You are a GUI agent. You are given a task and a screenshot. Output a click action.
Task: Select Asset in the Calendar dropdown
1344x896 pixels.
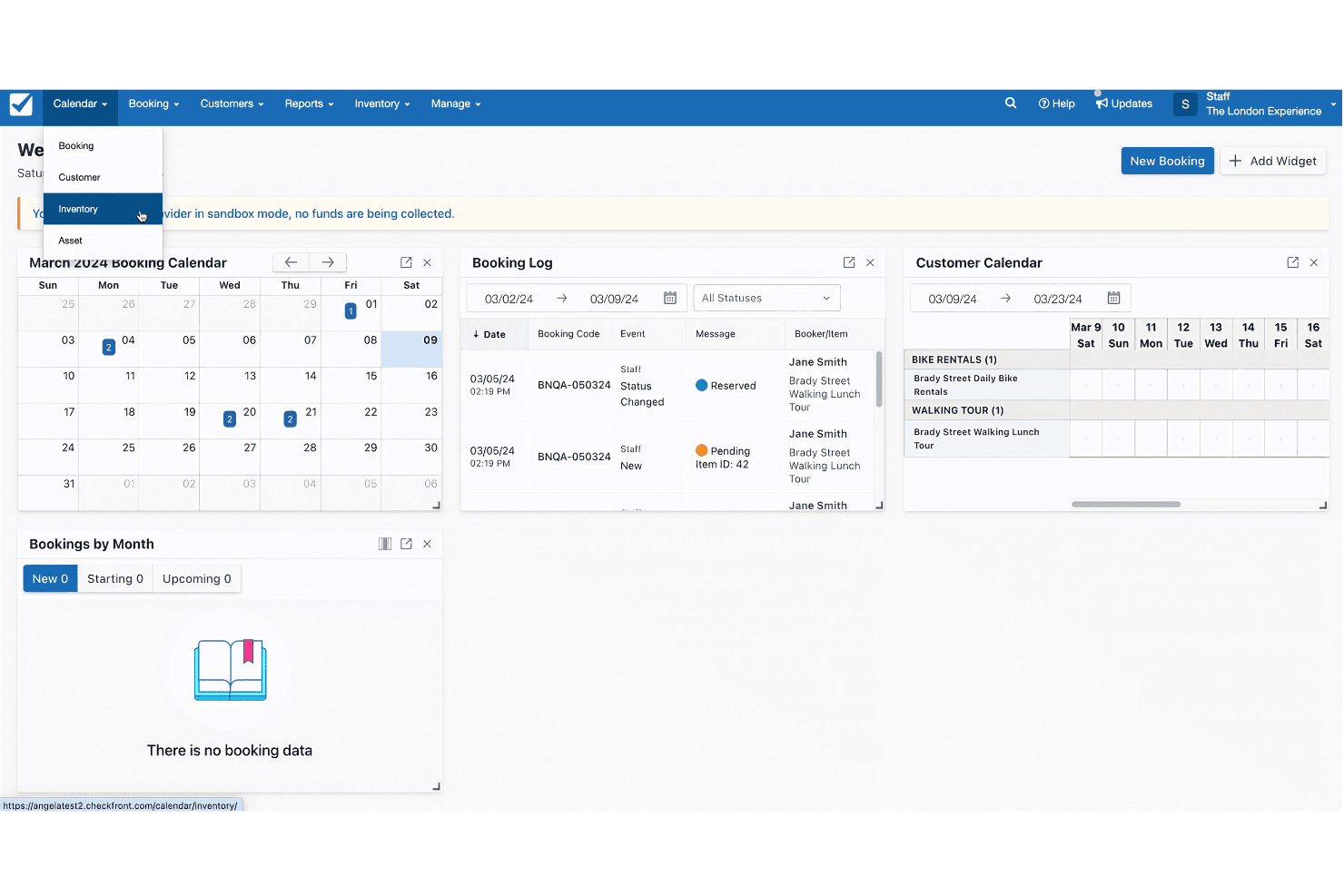(103, 241)
